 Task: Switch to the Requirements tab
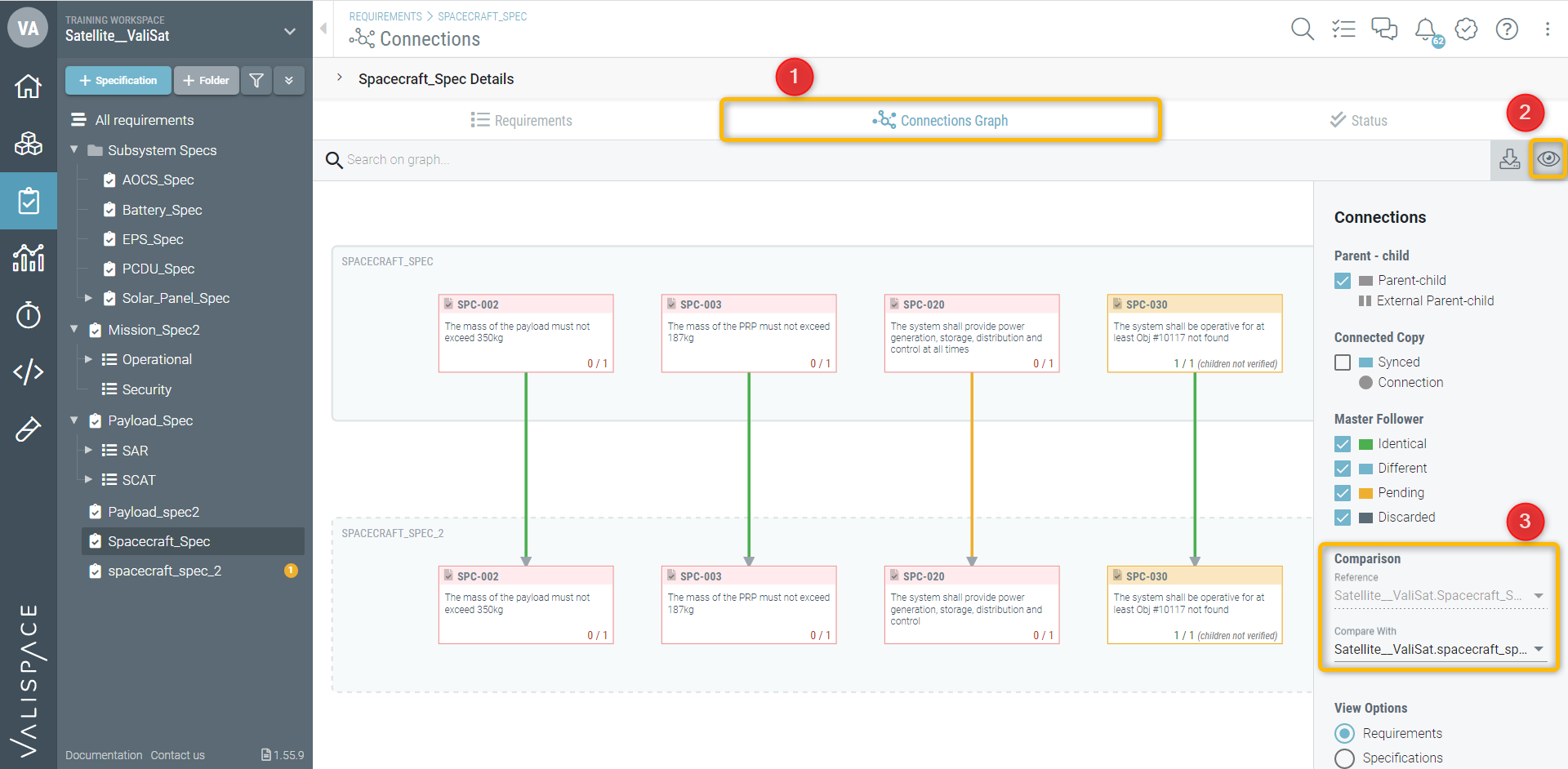[x=521, y=121]
